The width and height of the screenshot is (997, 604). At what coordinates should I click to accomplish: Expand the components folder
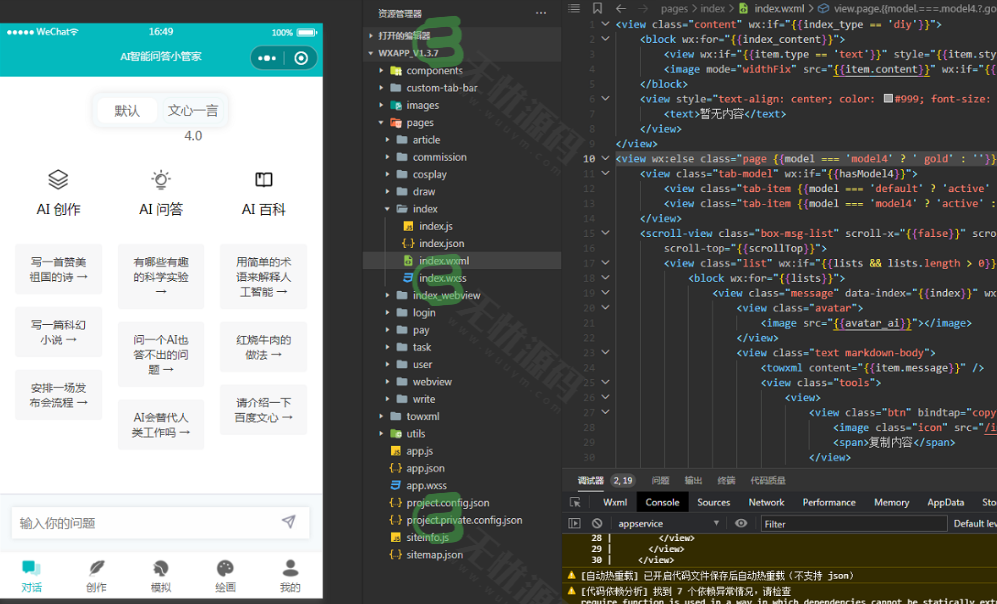pos(433,71)
